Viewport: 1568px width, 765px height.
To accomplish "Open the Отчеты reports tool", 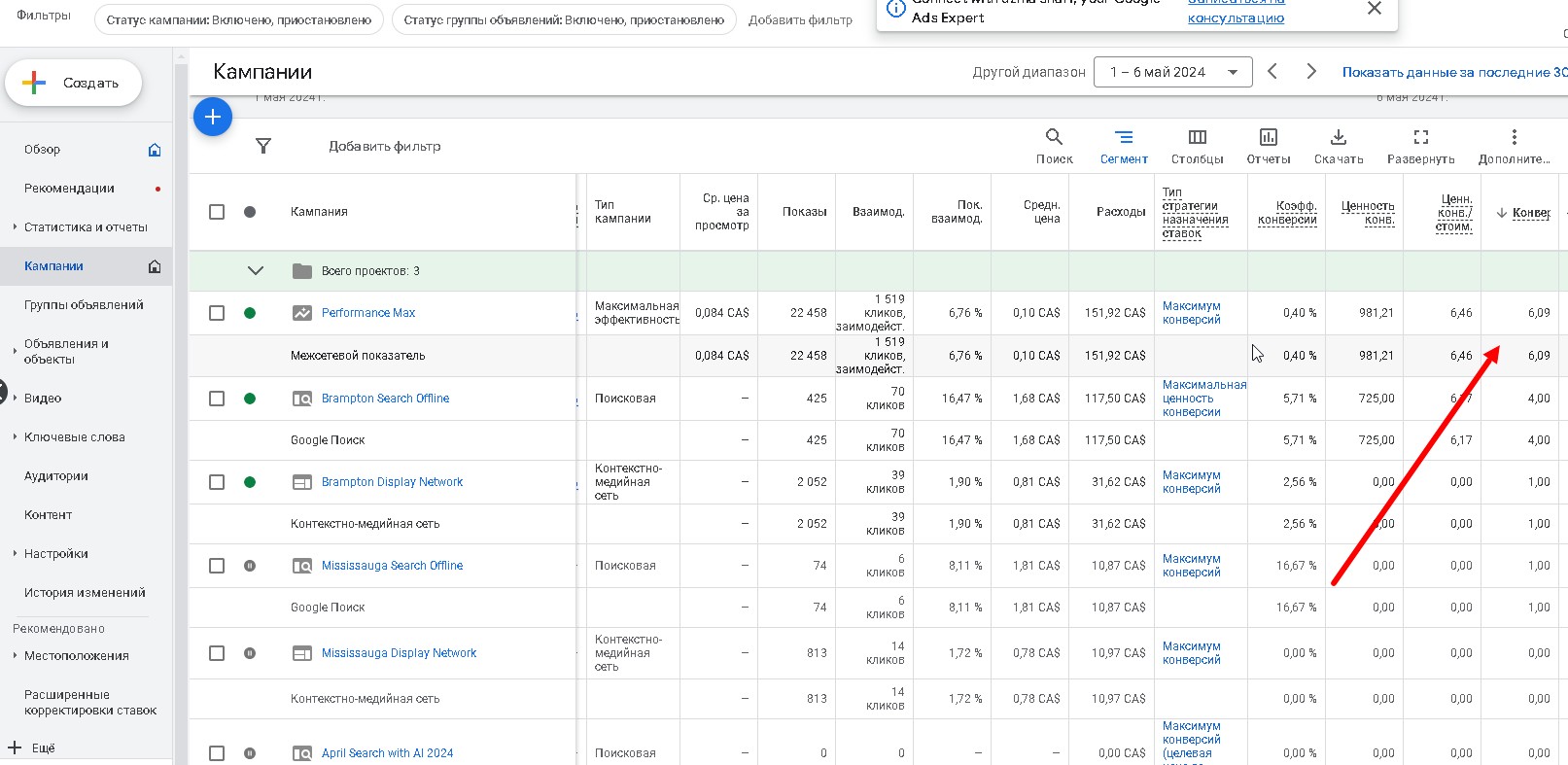I will click(1269, 147).
